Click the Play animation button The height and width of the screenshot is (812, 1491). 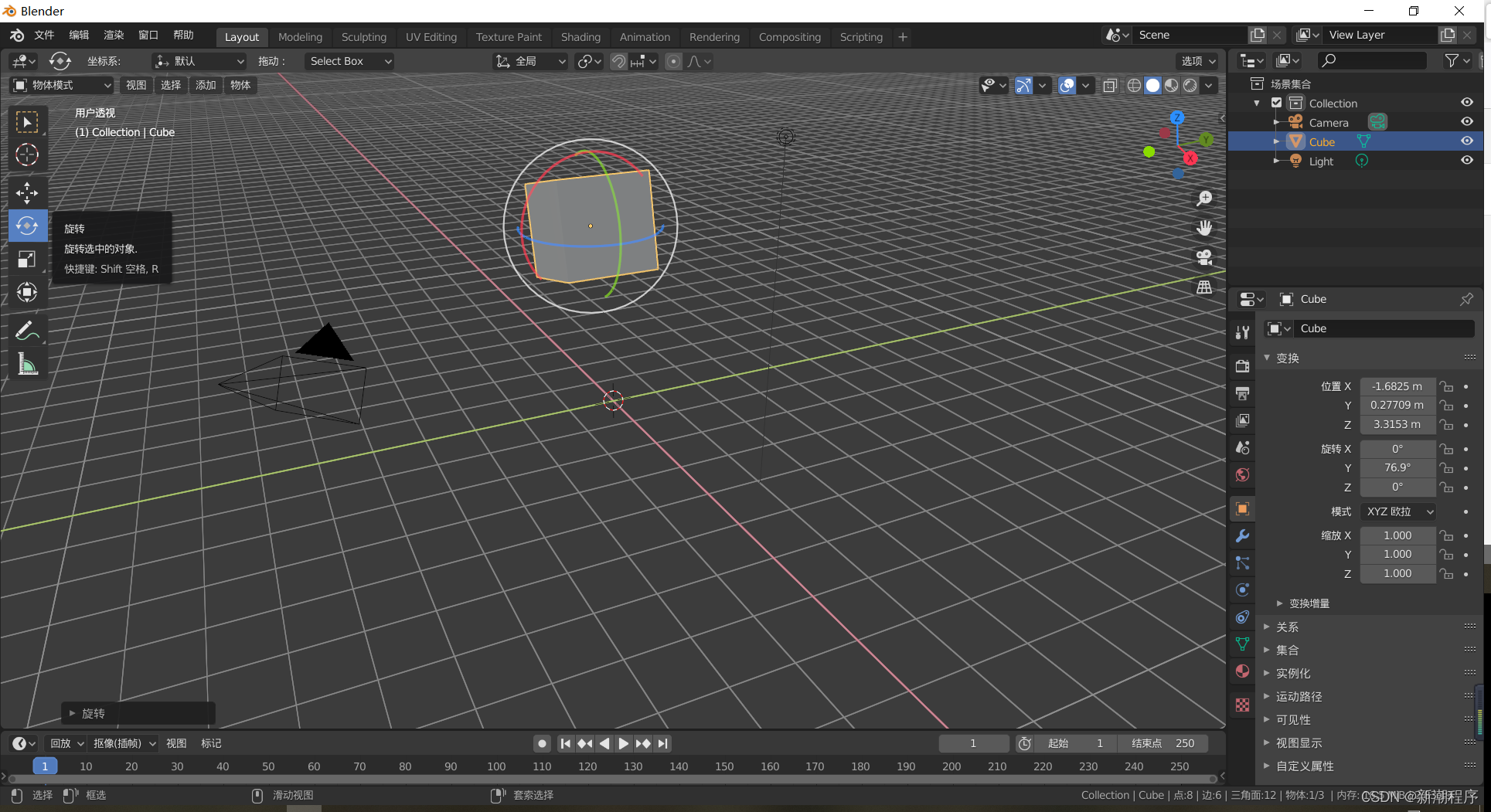tap(623, 743)
